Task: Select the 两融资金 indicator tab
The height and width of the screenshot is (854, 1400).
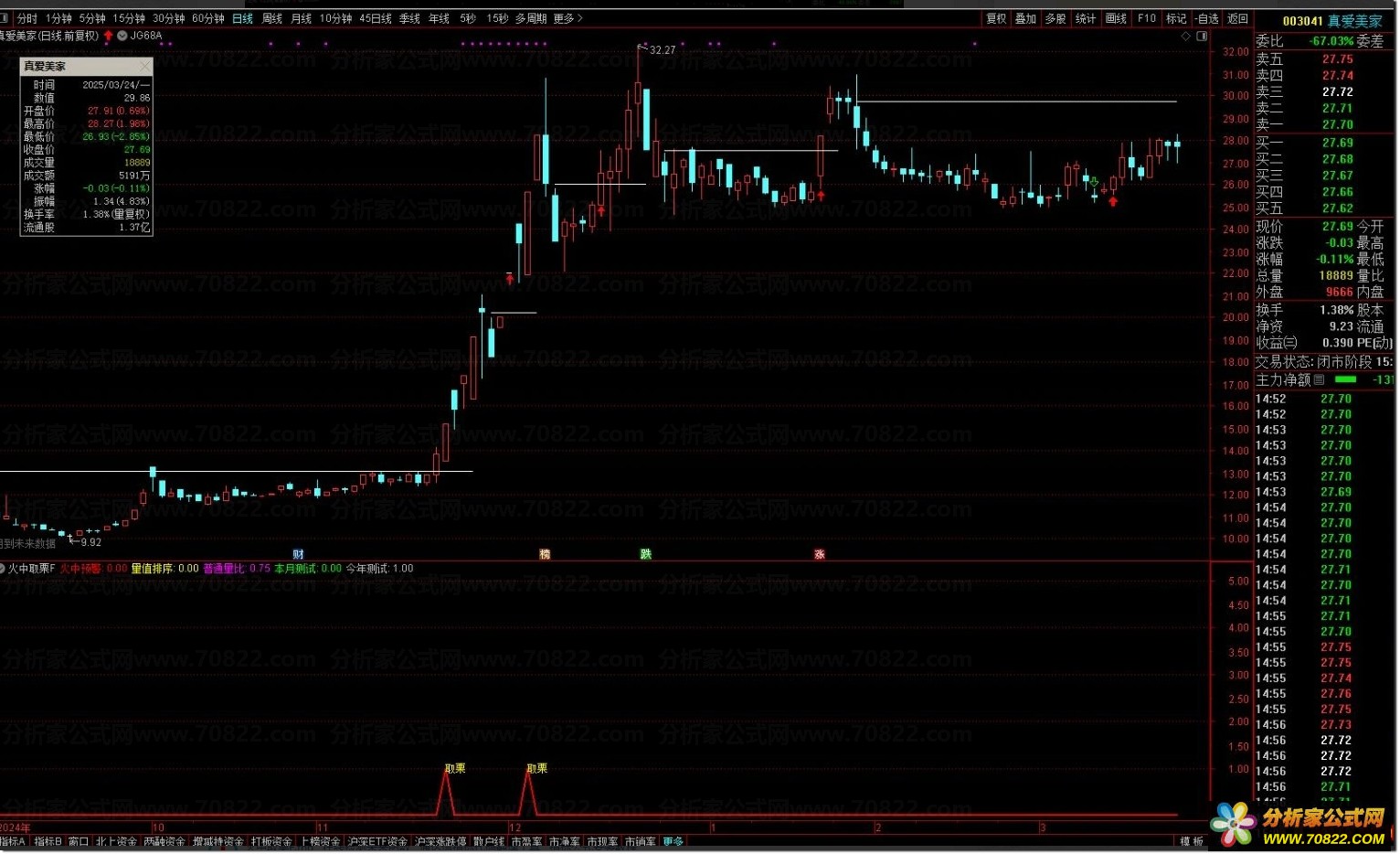Action: click(164, 841)
